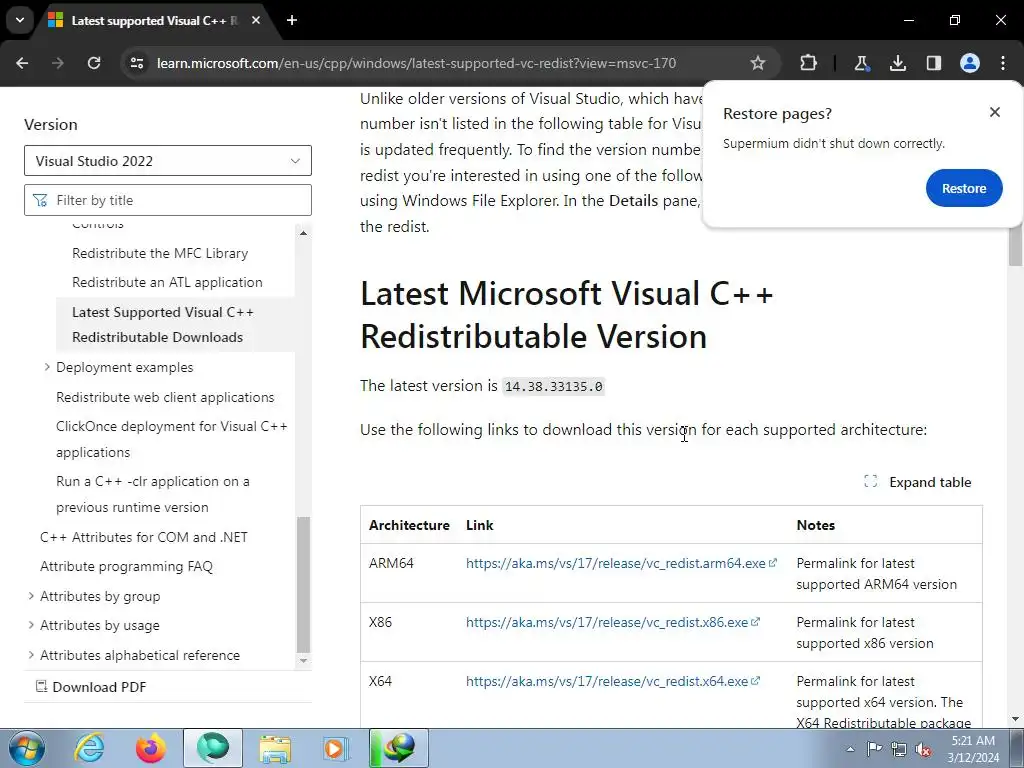This screenshot has height=768, width=1024.
Task: Click the muted volume tray icon
Action: coord(923,749)
